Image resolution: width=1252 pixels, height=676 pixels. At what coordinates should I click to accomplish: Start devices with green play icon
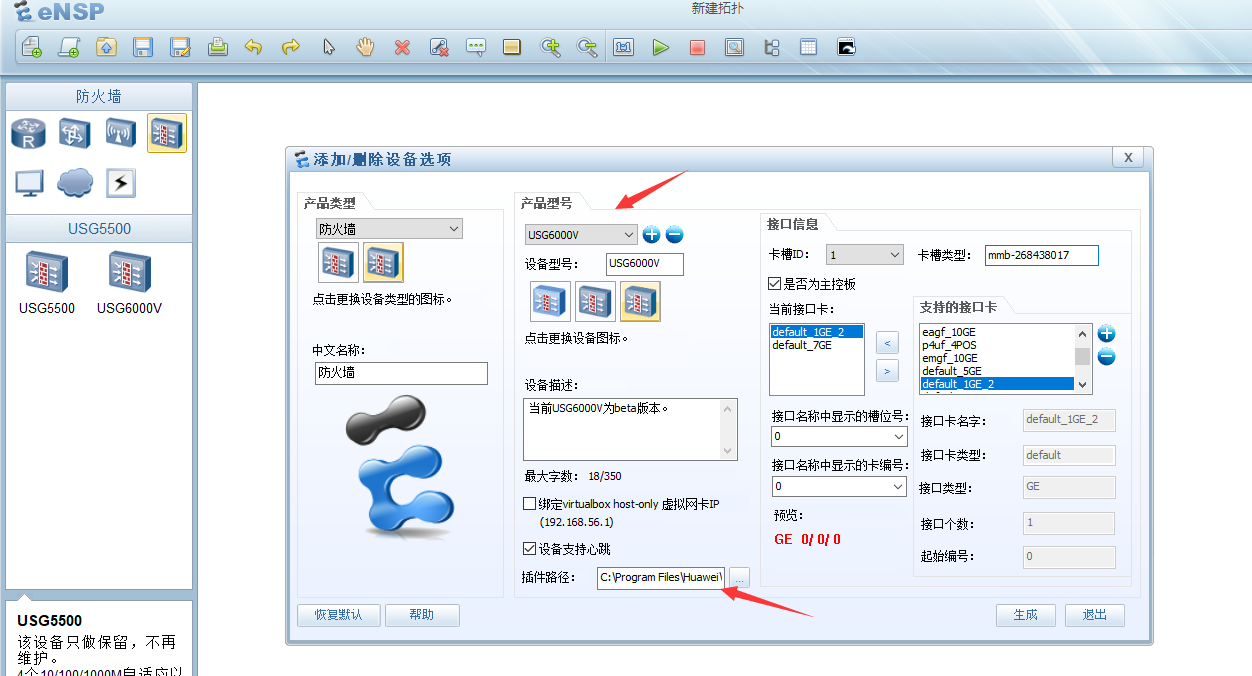661,47
